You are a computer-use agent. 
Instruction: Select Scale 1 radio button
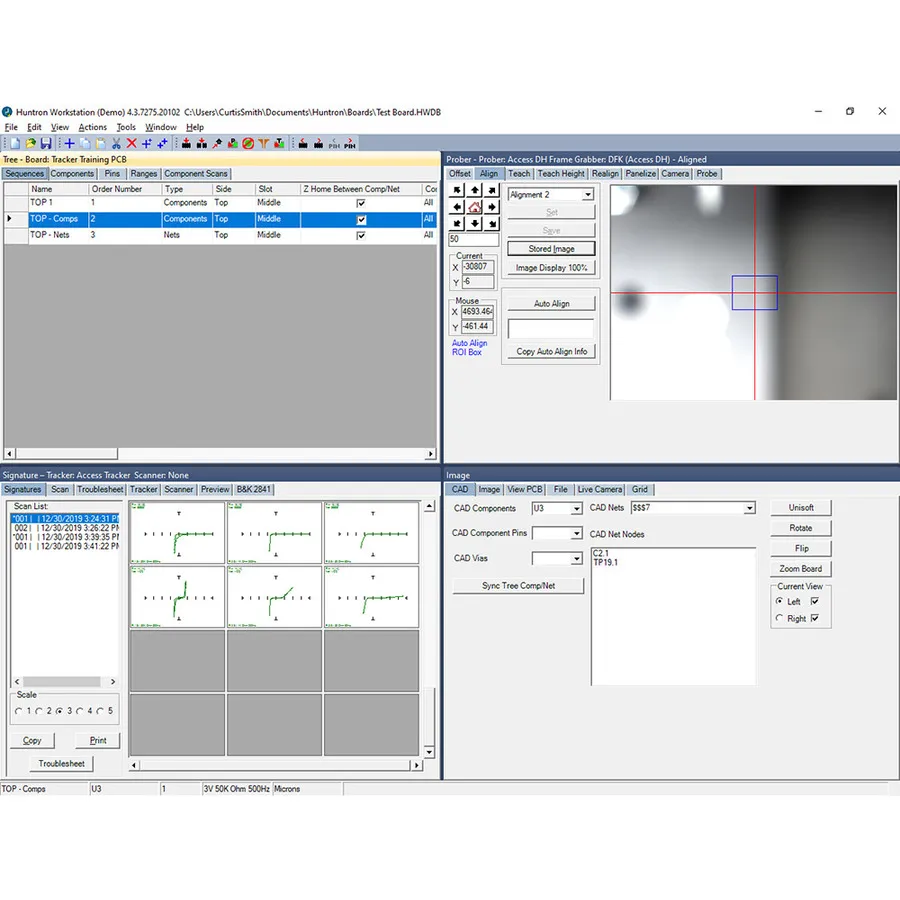pyautogui.click(x=19, y=711)
